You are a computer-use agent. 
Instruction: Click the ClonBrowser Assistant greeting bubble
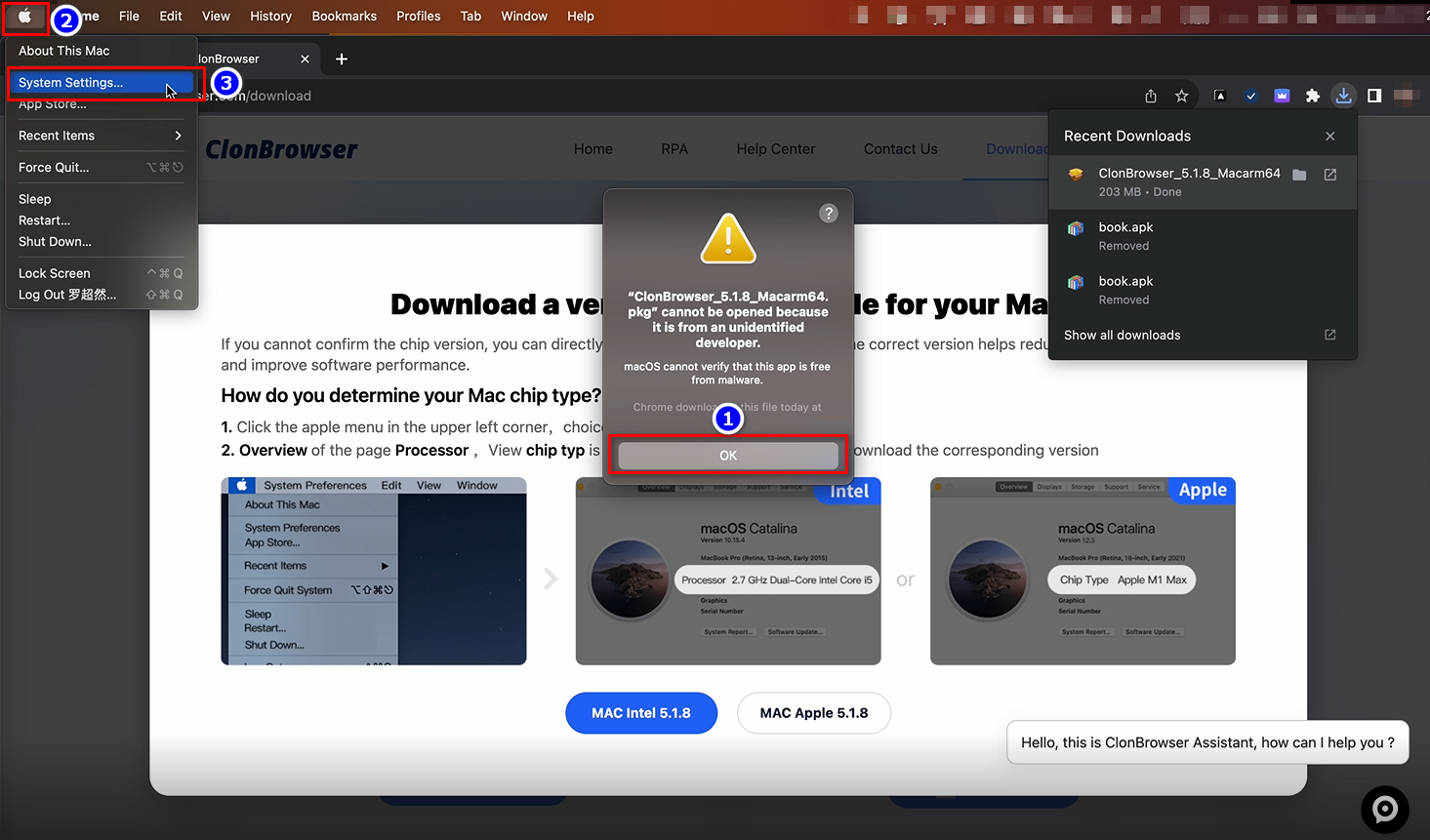coord(1208,742)
